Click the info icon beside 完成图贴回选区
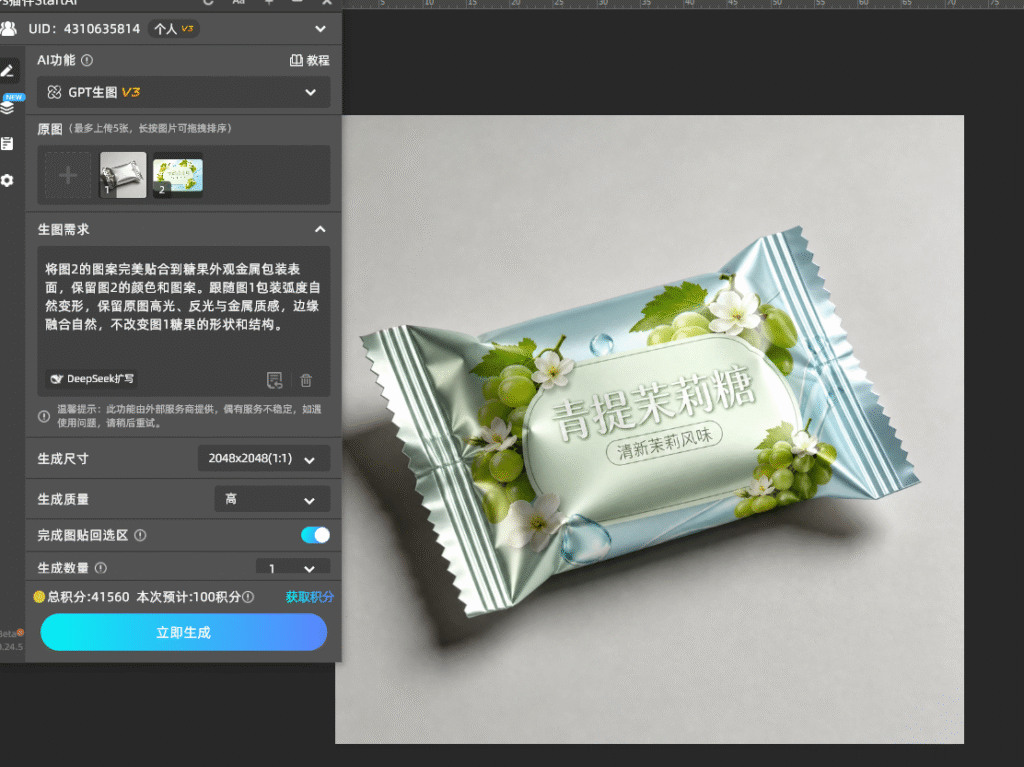The width and height of the screenshot is (1024, 767). [x=140, y=535]
